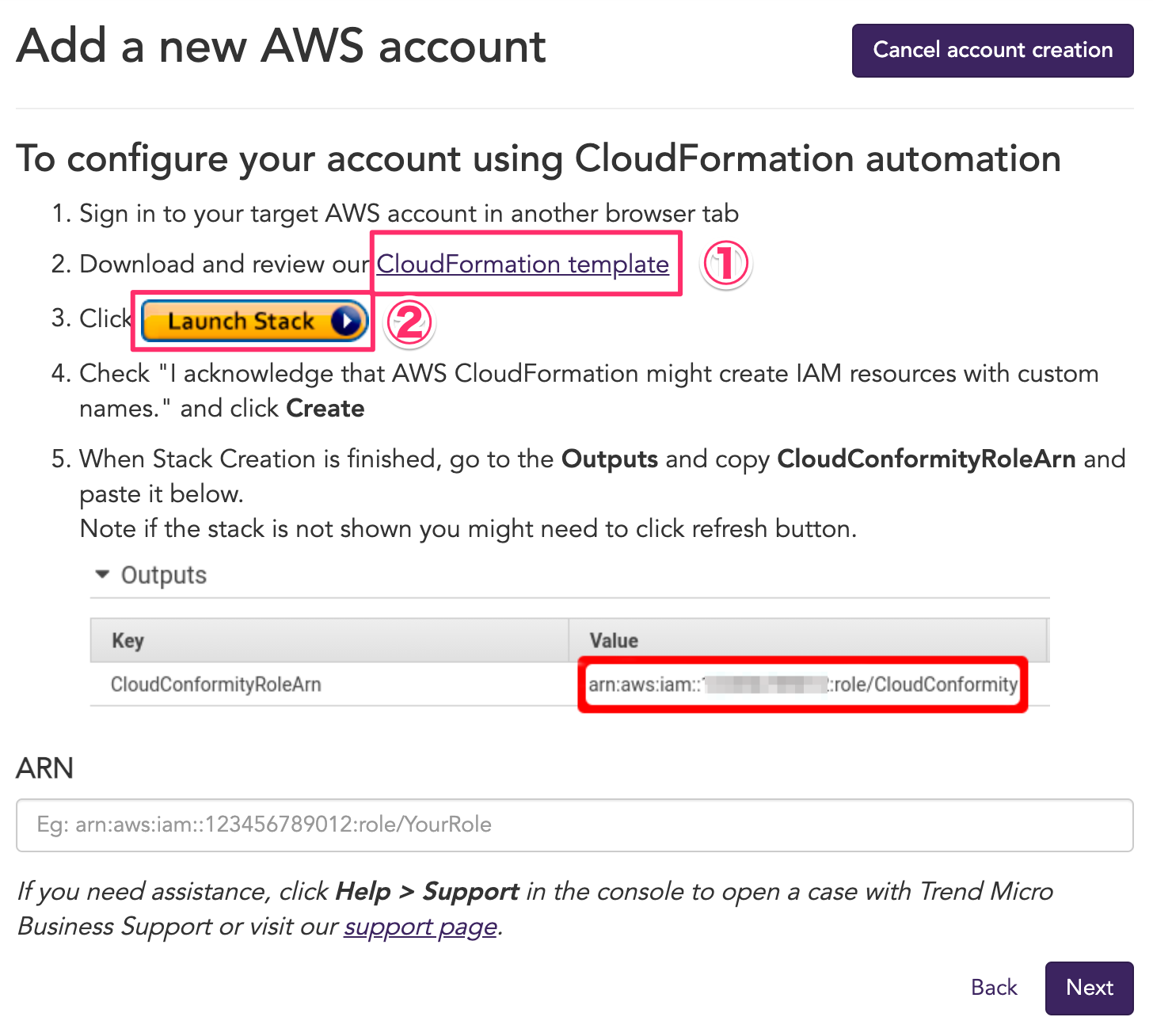
Task: Click the Cancel account creation button
Action: tap(992, 50)
